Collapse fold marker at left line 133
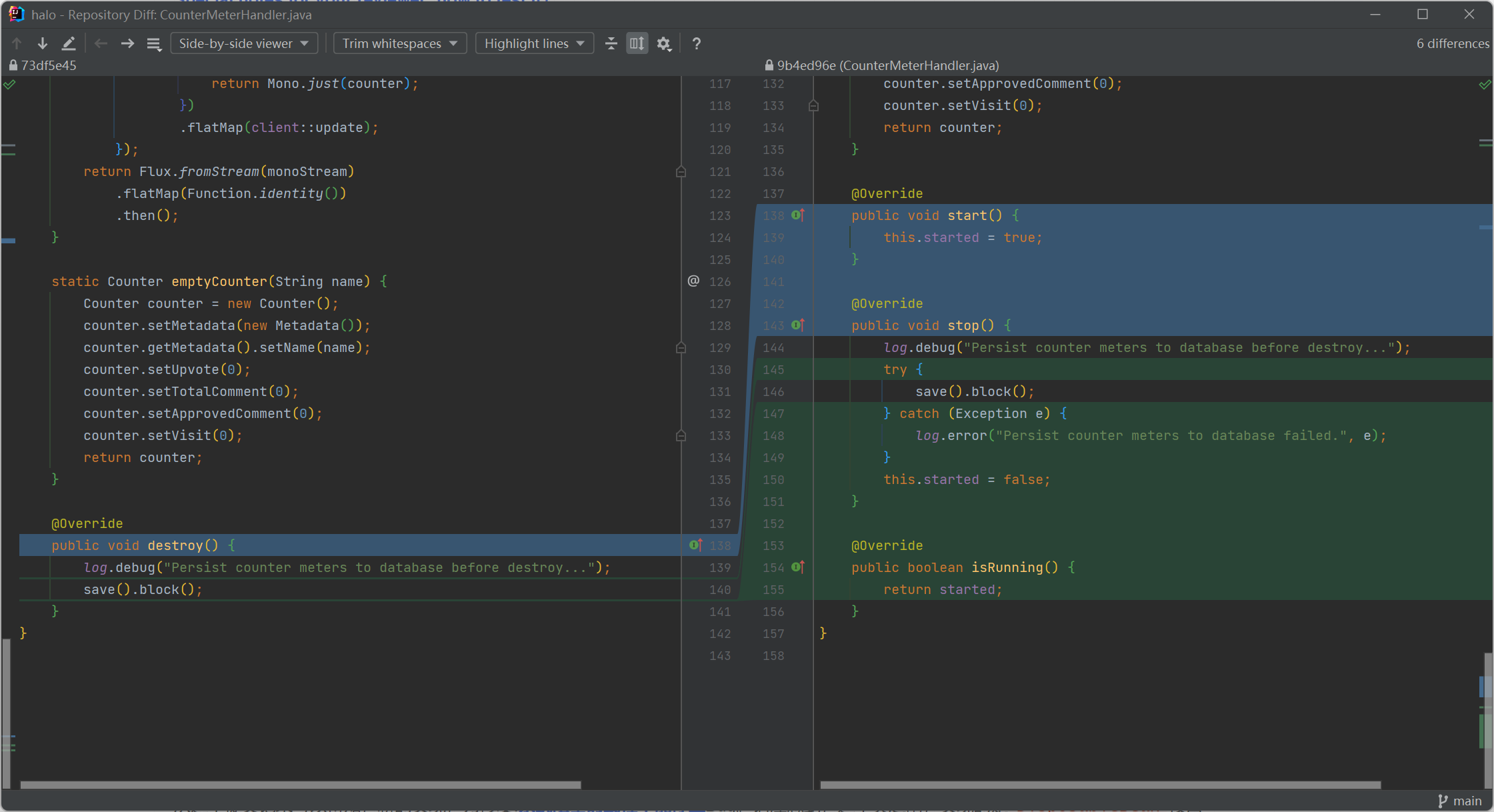The height and width of the screenshot is (812, 1494). pos(681,435)
